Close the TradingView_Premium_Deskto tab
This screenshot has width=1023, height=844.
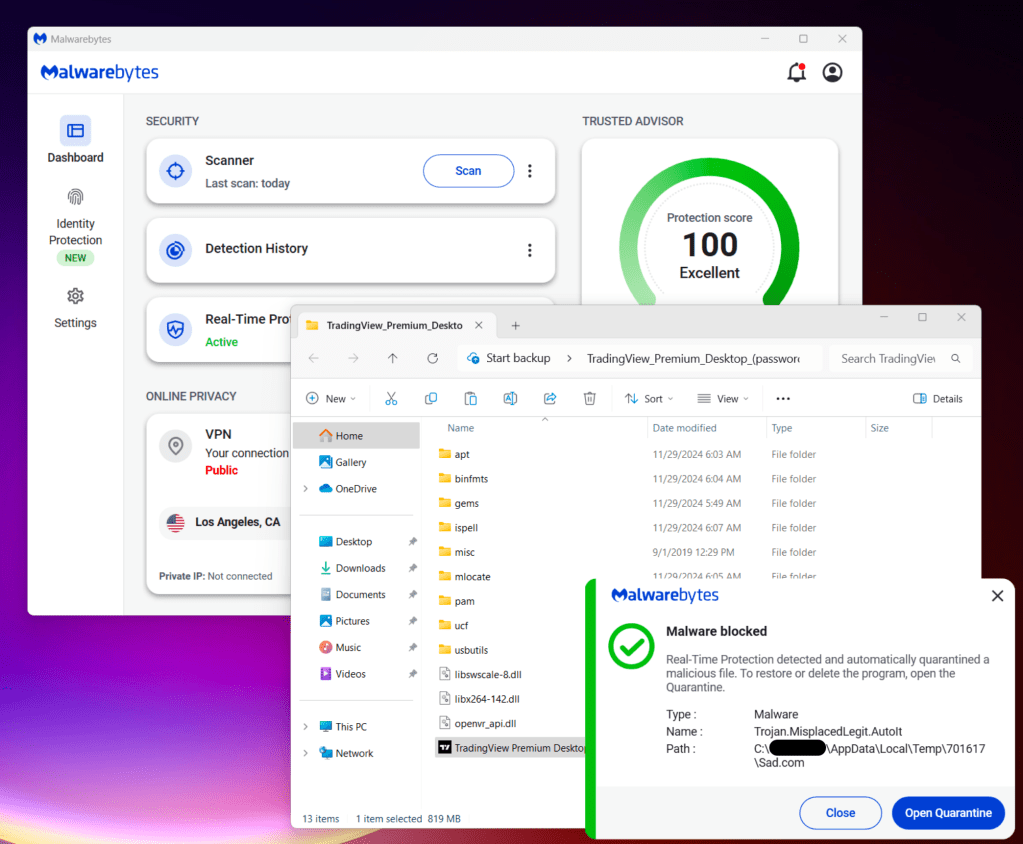479,325
